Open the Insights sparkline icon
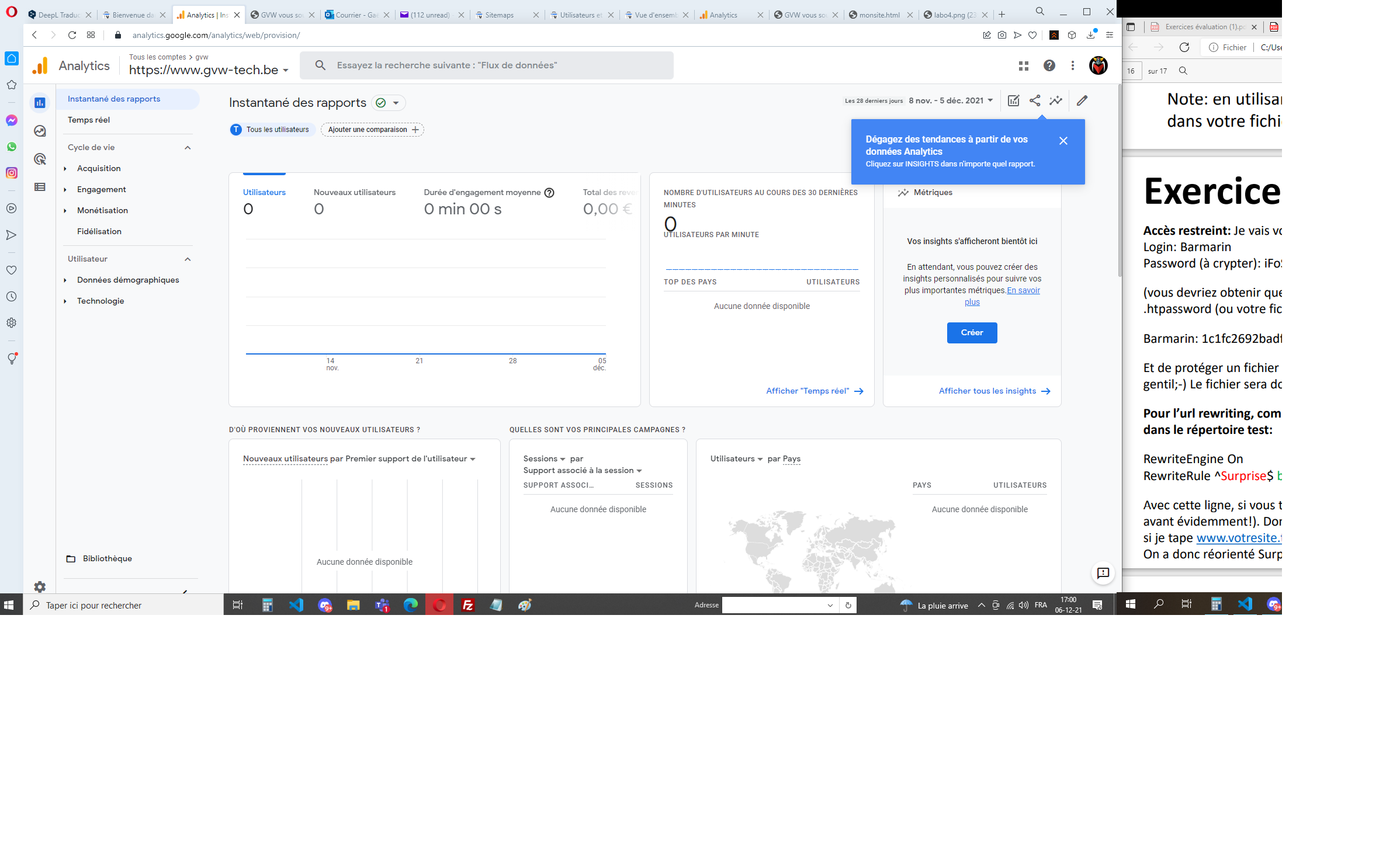This screenshot has width=1400, height=841. [1055, 100]
